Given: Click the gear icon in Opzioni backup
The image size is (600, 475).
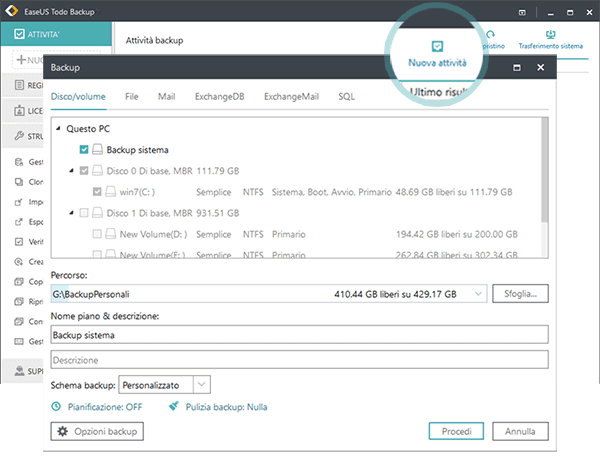Looking at the screenshot, I should [63, 431].
